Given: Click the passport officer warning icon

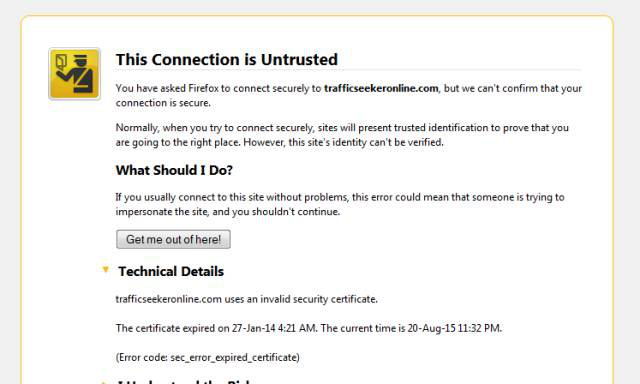Looking at the screenshot, I should pyautogui.click(x=74, y=74).
